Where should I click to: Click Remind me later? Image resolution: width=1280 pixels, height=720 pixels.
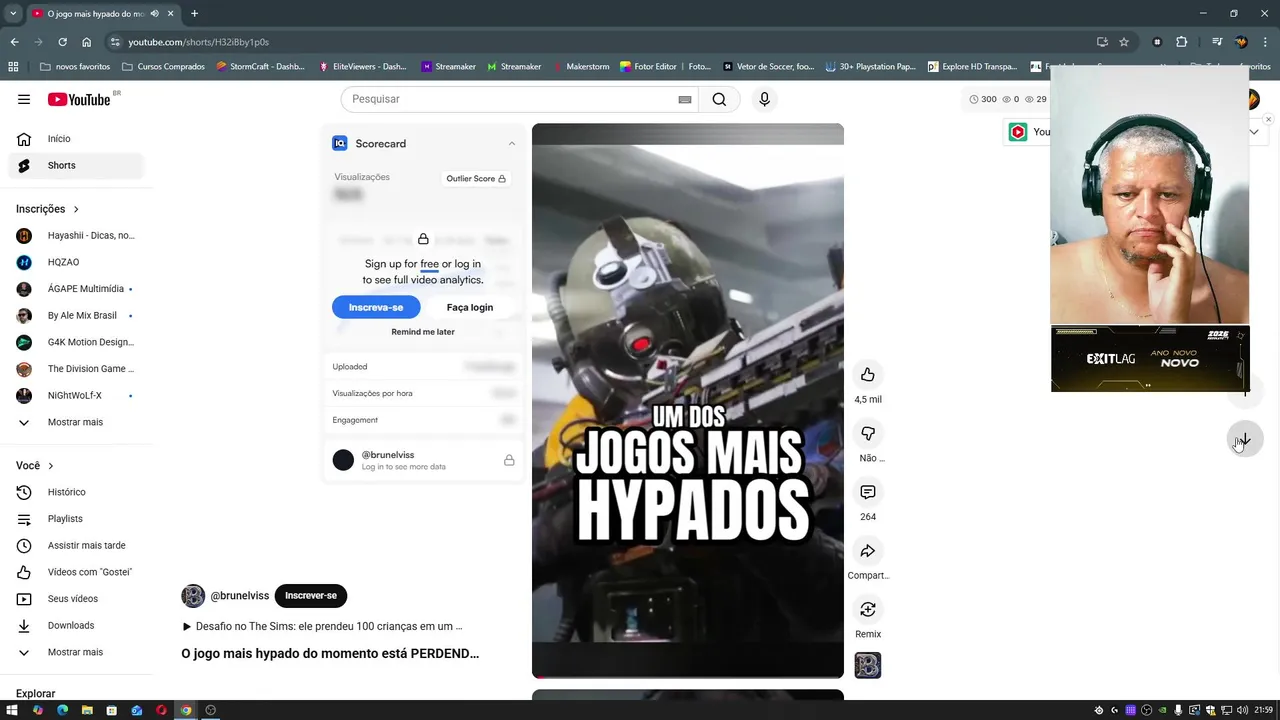pos(423,332)
